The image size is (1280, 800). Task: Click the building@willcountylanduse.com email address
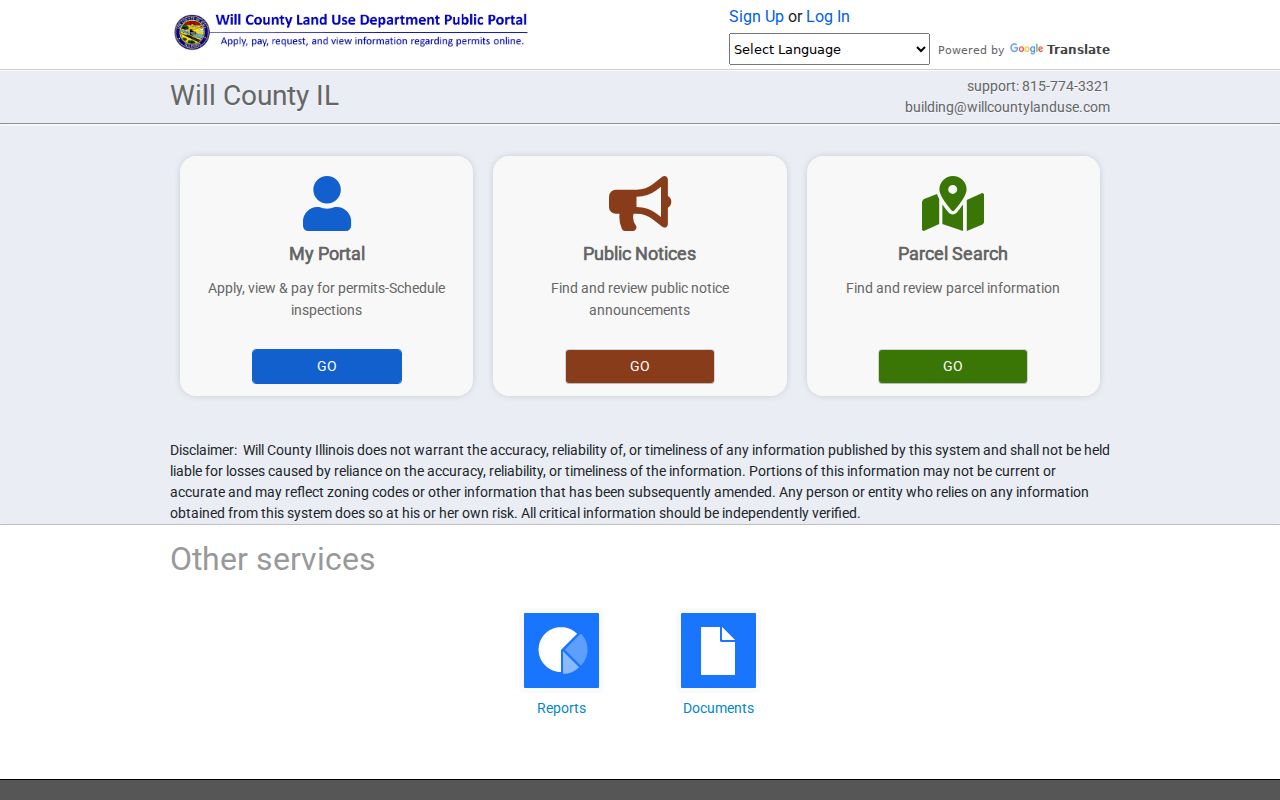coord(1007,107)
